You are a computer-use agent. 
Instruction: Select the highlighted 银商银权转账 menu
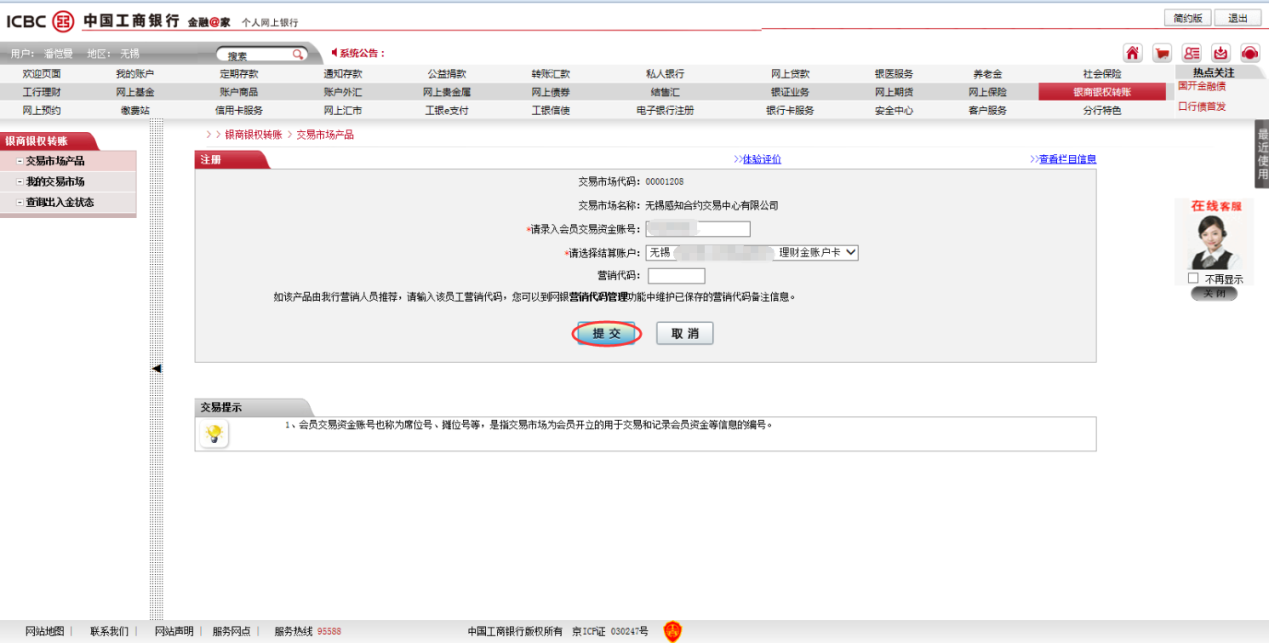(x=1102, y=92)
